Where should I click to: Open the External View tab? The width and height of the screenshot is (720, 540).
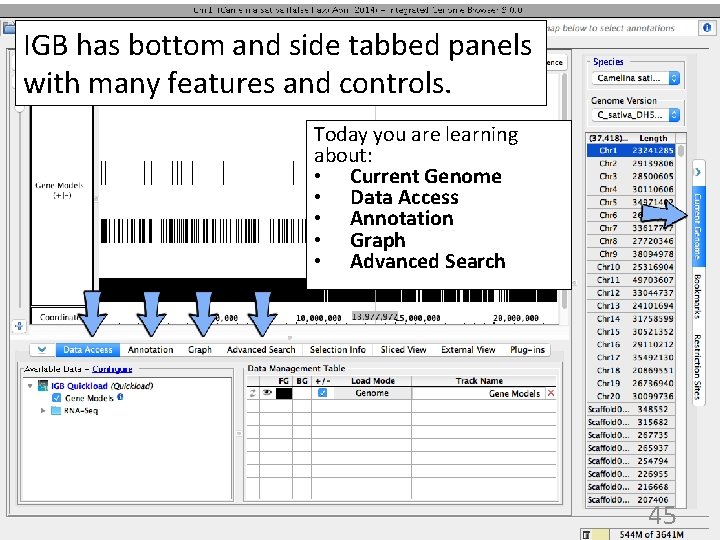coord(468,350)
